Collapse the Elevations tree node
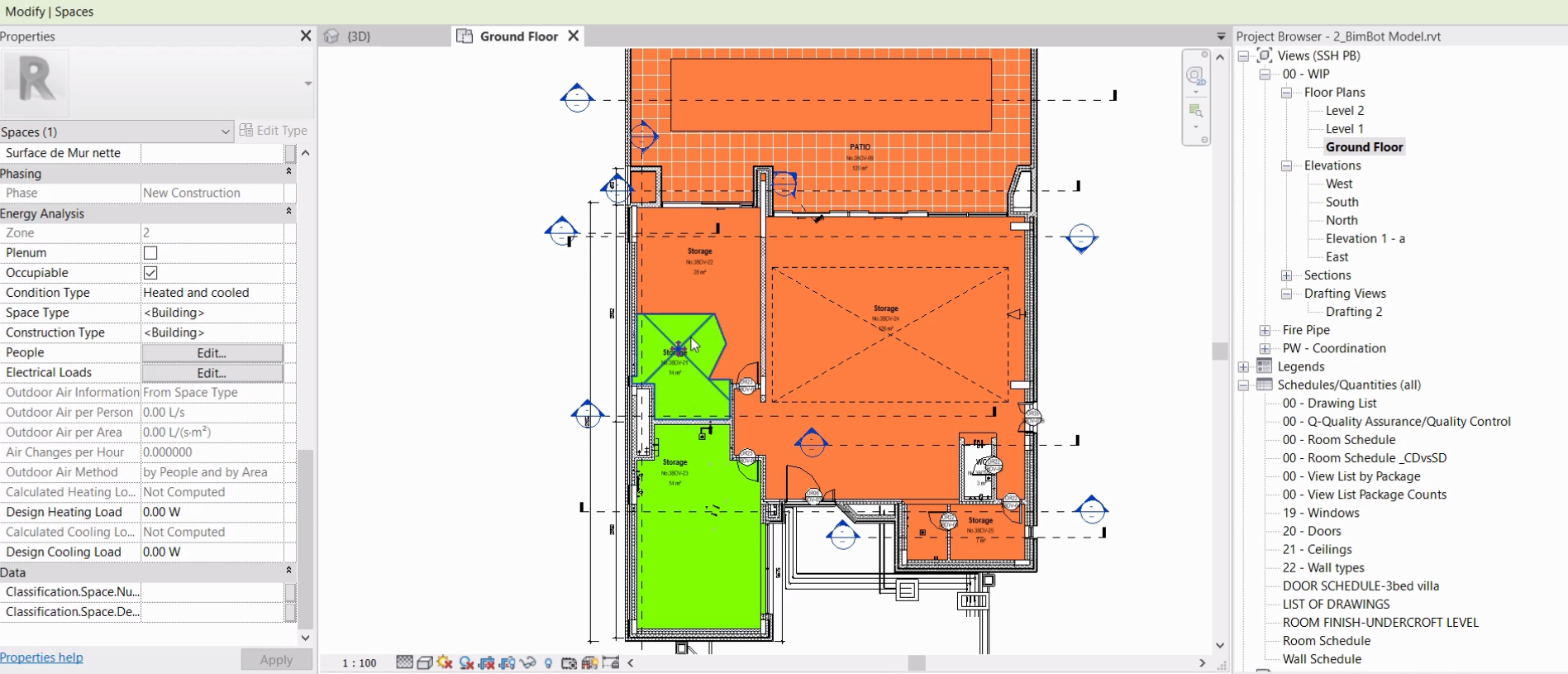This screenshot has width=1568, height=674. pos(1286,165)
